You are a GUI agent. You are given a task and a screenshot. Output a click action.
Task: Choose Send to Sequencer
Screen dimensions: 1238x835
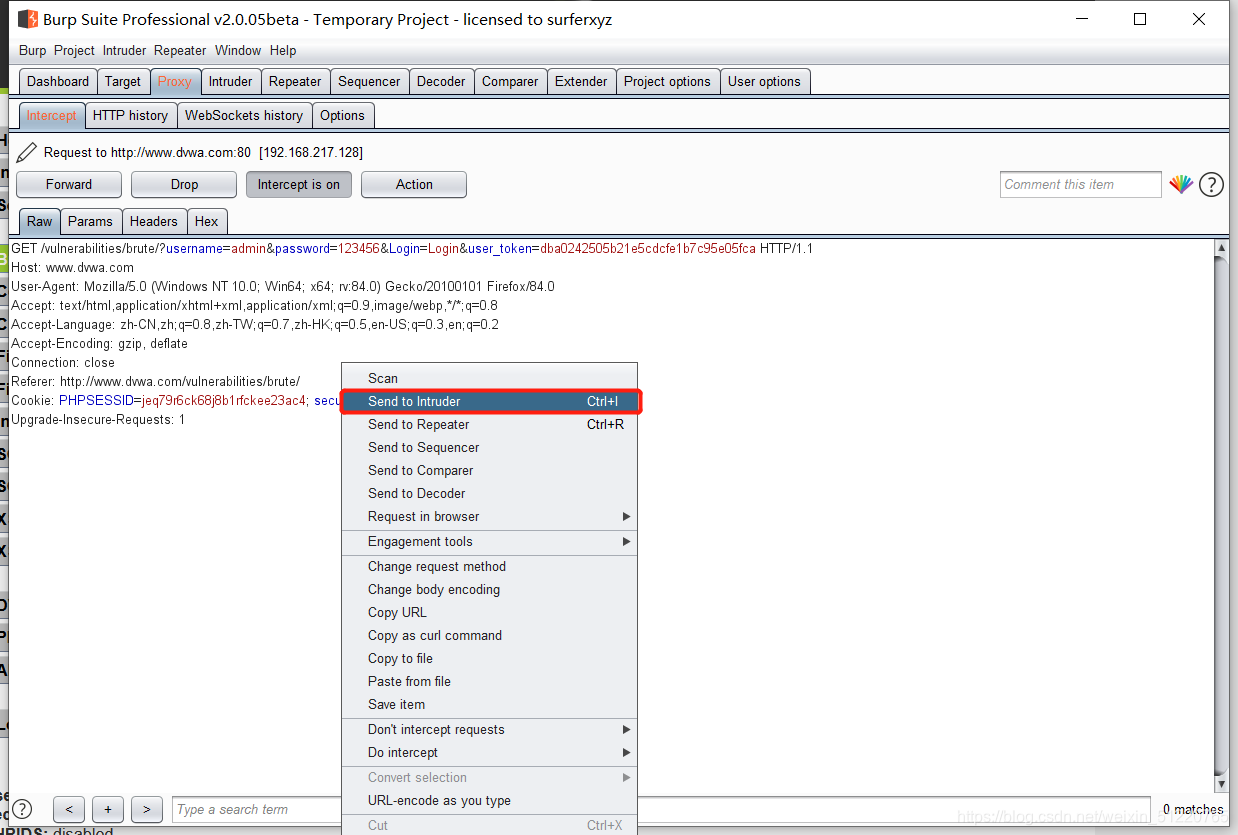tap(489, 447)
